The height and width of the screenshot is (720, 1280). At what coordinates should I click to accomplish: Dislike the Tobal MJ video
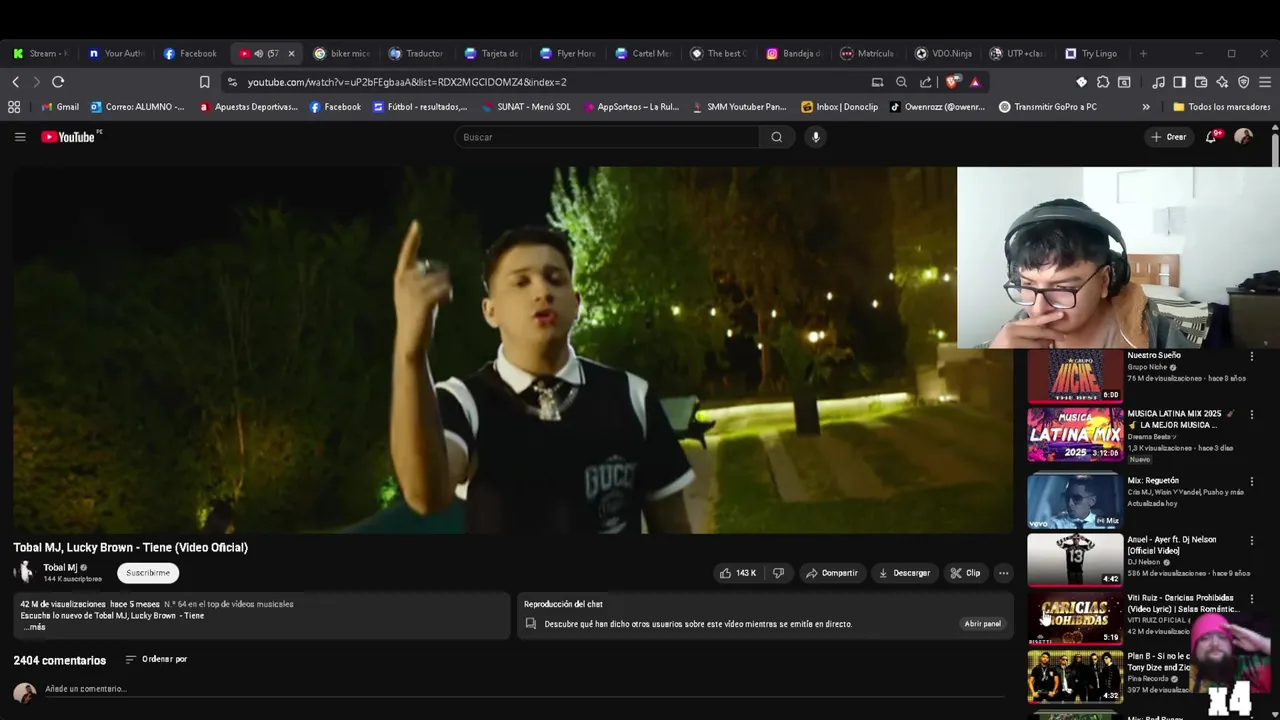click(778, 573)
